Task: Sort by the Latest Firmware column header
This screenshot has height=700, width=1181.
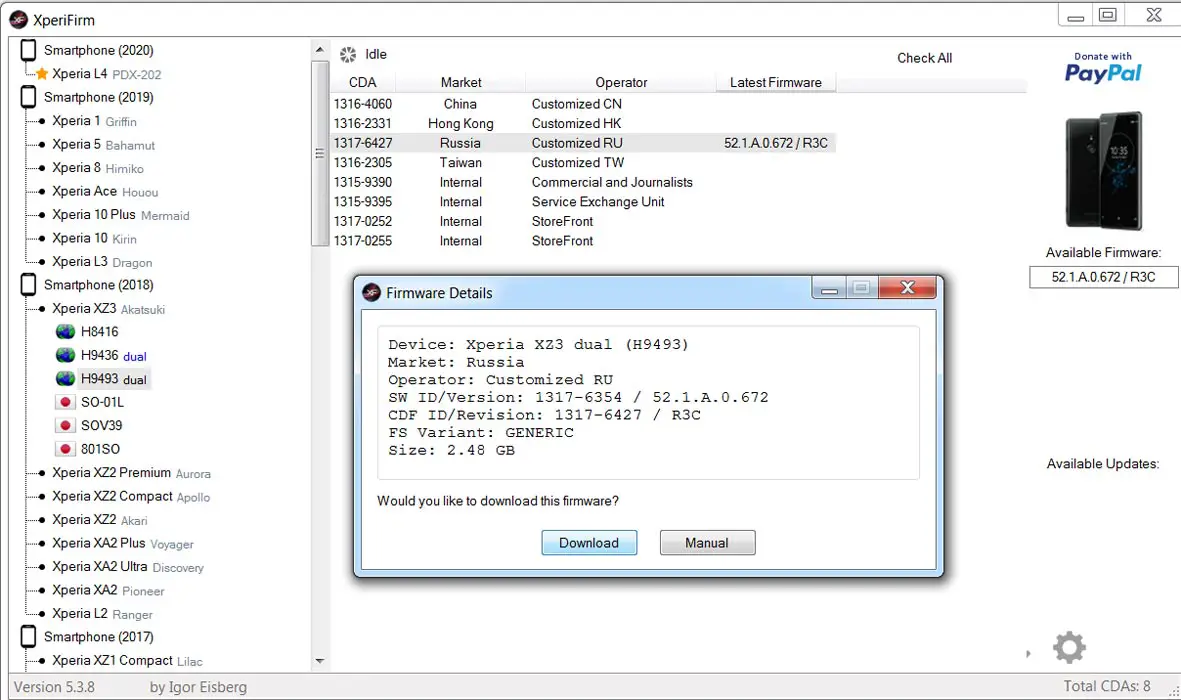Action: click(776, 82)
